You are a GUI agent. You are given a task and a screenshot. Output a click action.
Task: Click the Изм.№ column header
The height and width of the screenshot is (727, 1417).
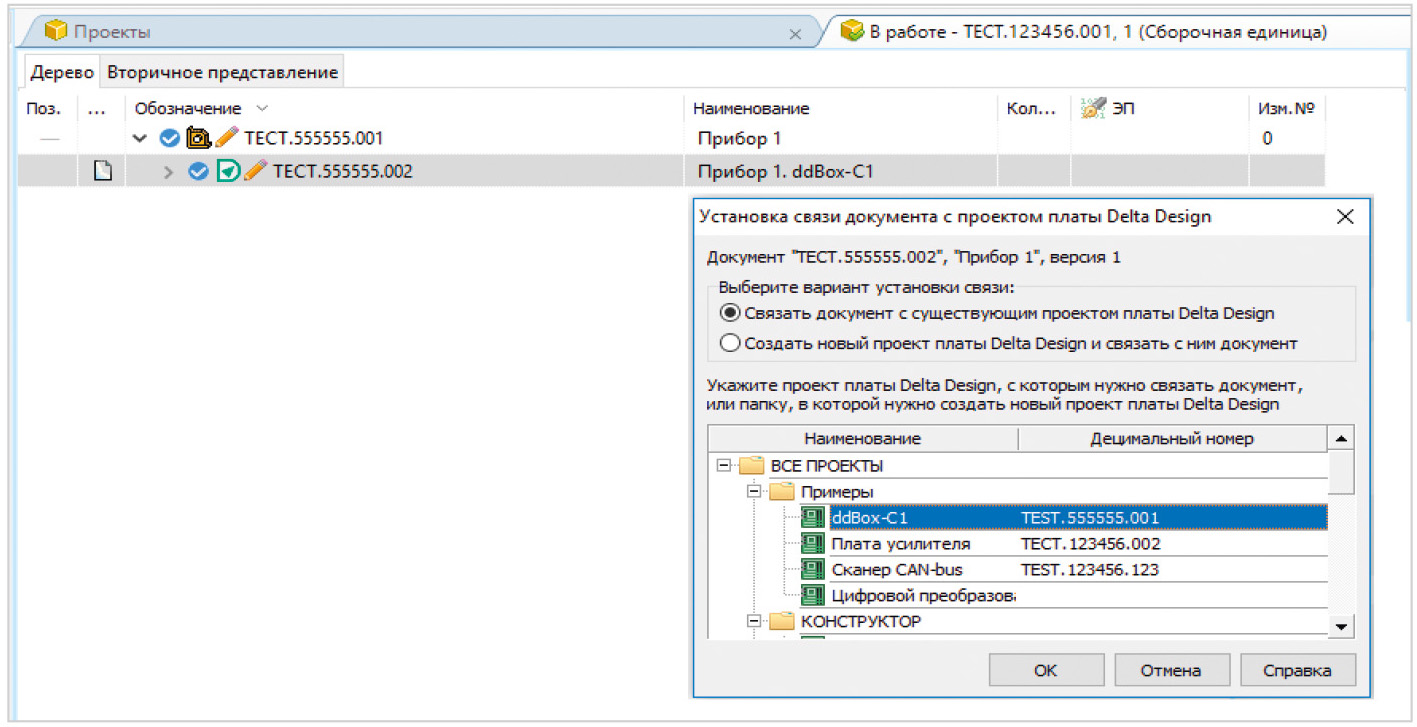click(x=1285, y=108)
